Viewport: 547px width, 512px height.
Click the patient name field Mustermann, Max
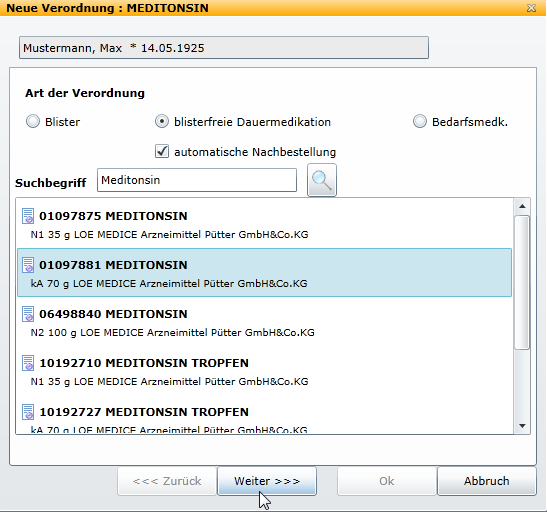(224, 48)
